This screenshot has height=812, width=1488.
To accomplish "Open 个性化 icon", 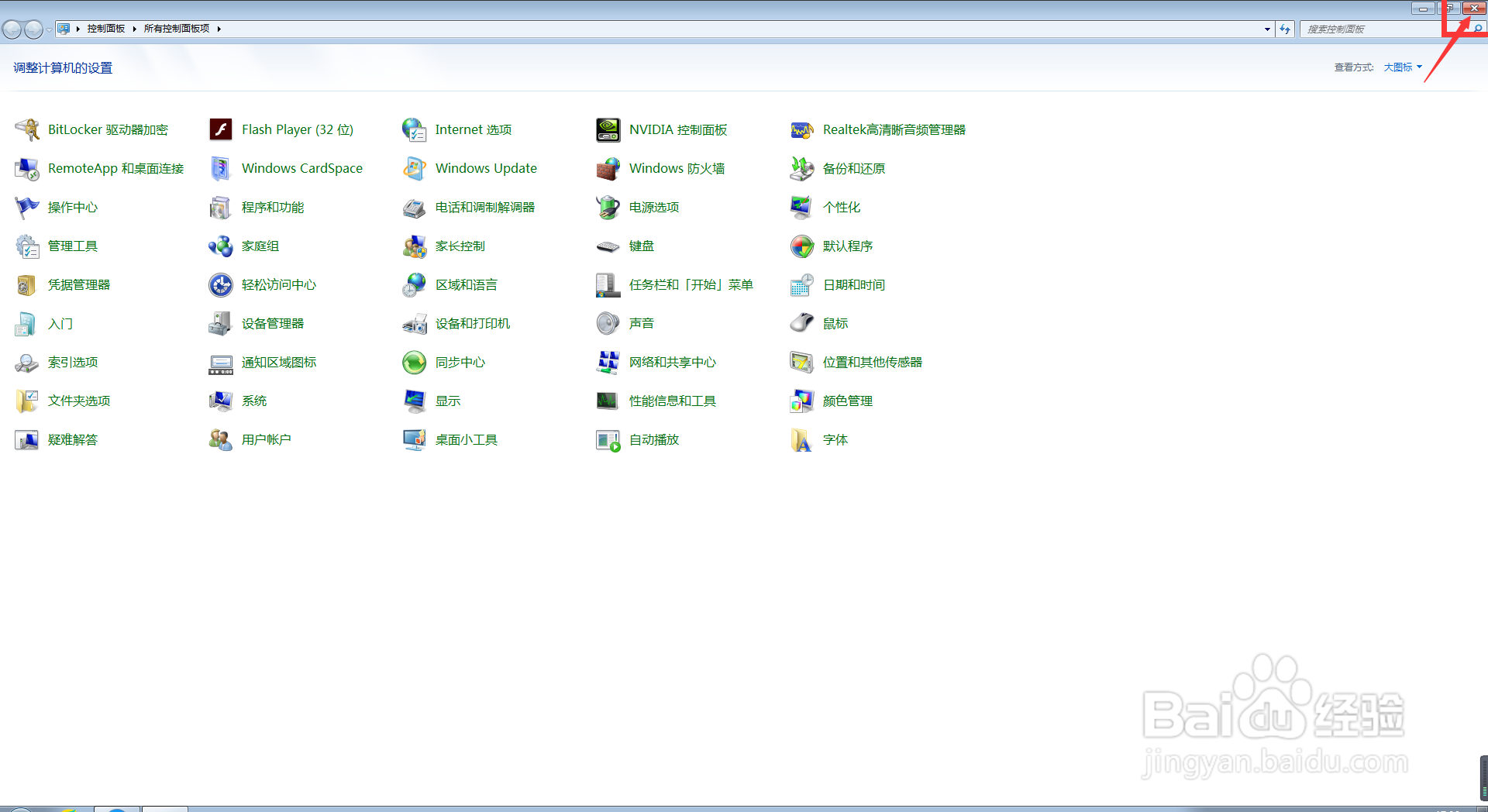I will [802, 207].
